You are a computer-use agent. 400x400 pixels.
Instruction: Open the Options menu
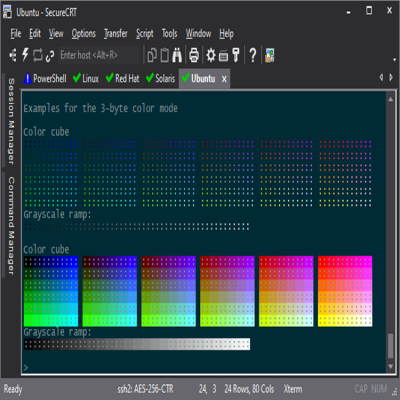pyautogui.click(x=84, y=34)
